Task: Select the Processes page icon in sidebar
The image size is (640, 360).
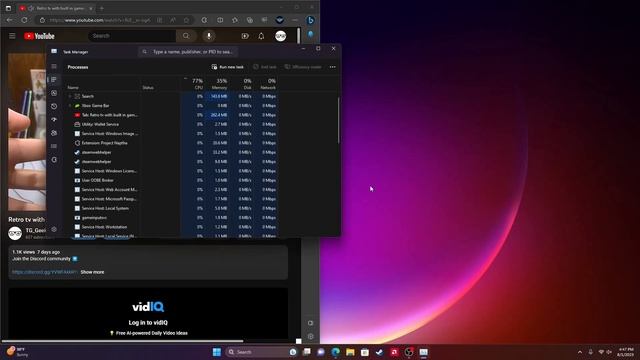Action: tap(54, 80)
